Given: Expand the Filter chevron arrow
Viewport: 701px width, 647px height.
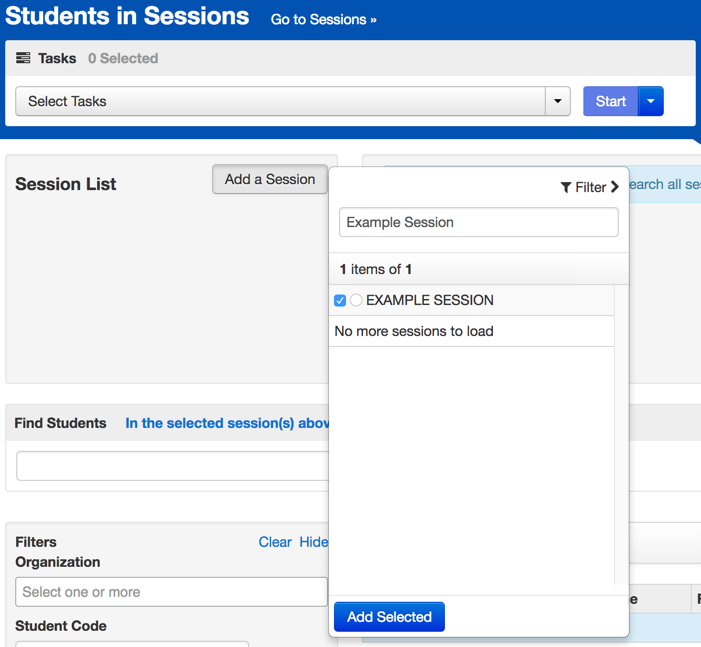Looking at the screenshot, I should (x=614, y=187).
